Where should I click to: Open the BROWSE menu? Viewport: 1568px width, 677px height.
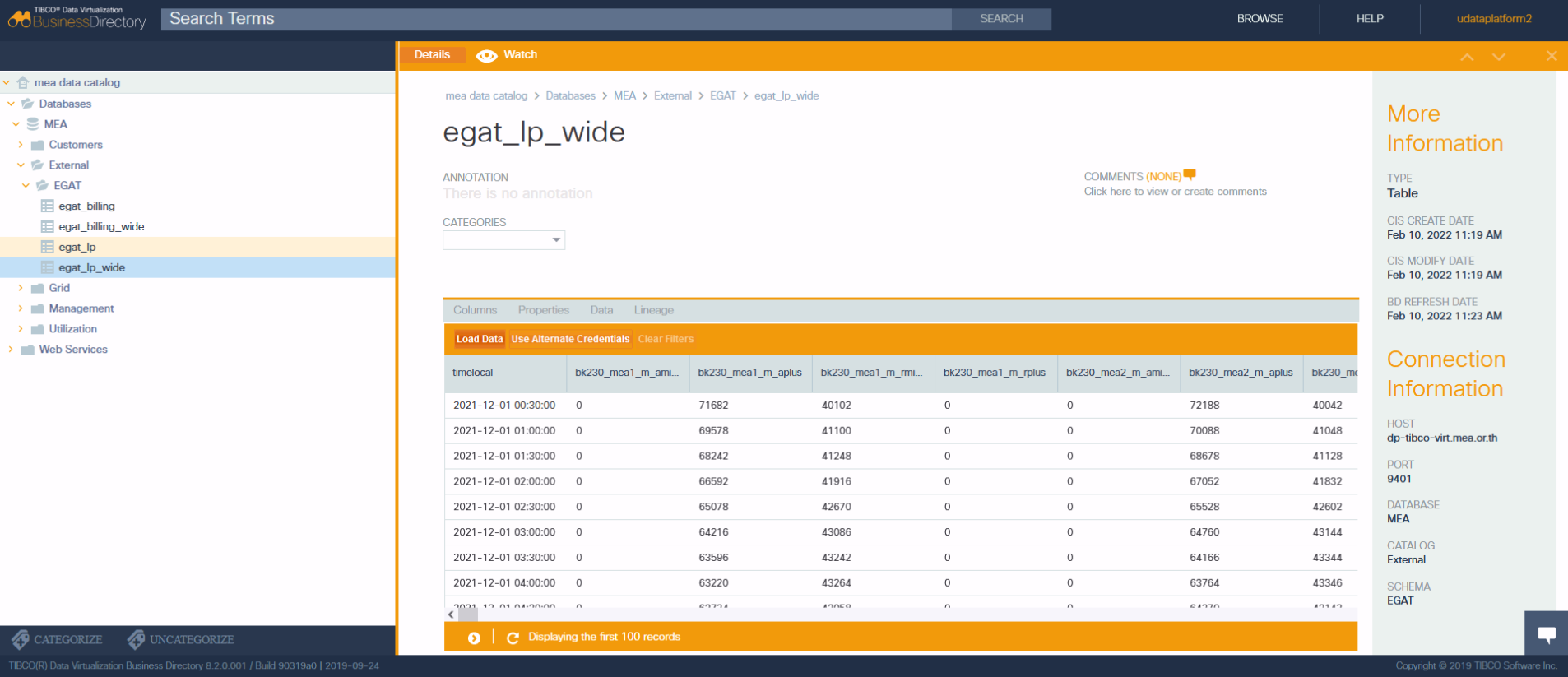[x=1260, y=18]
